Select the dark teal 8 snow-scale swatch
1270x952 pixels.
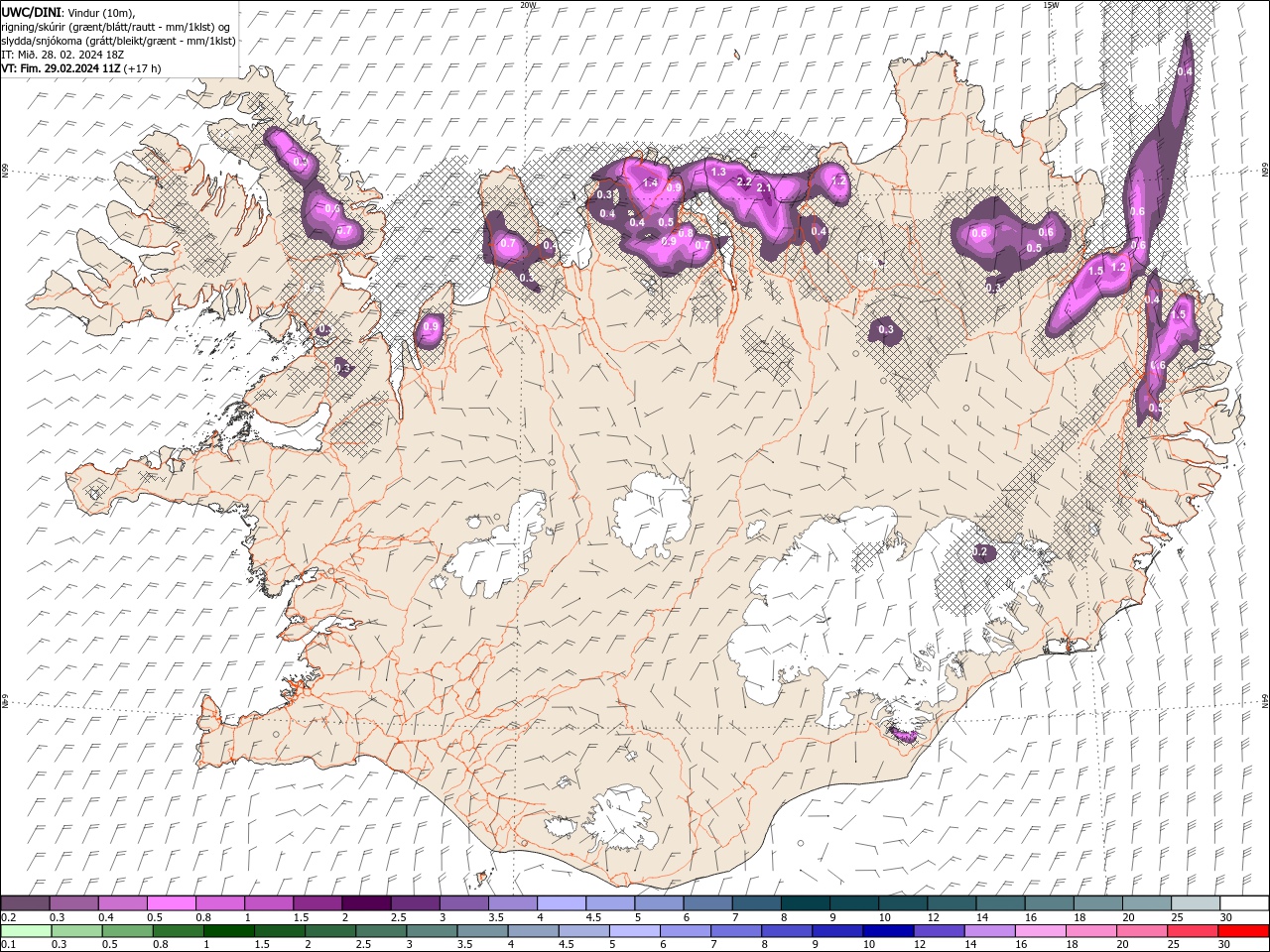pyautogui.click(x=805, y=903)
